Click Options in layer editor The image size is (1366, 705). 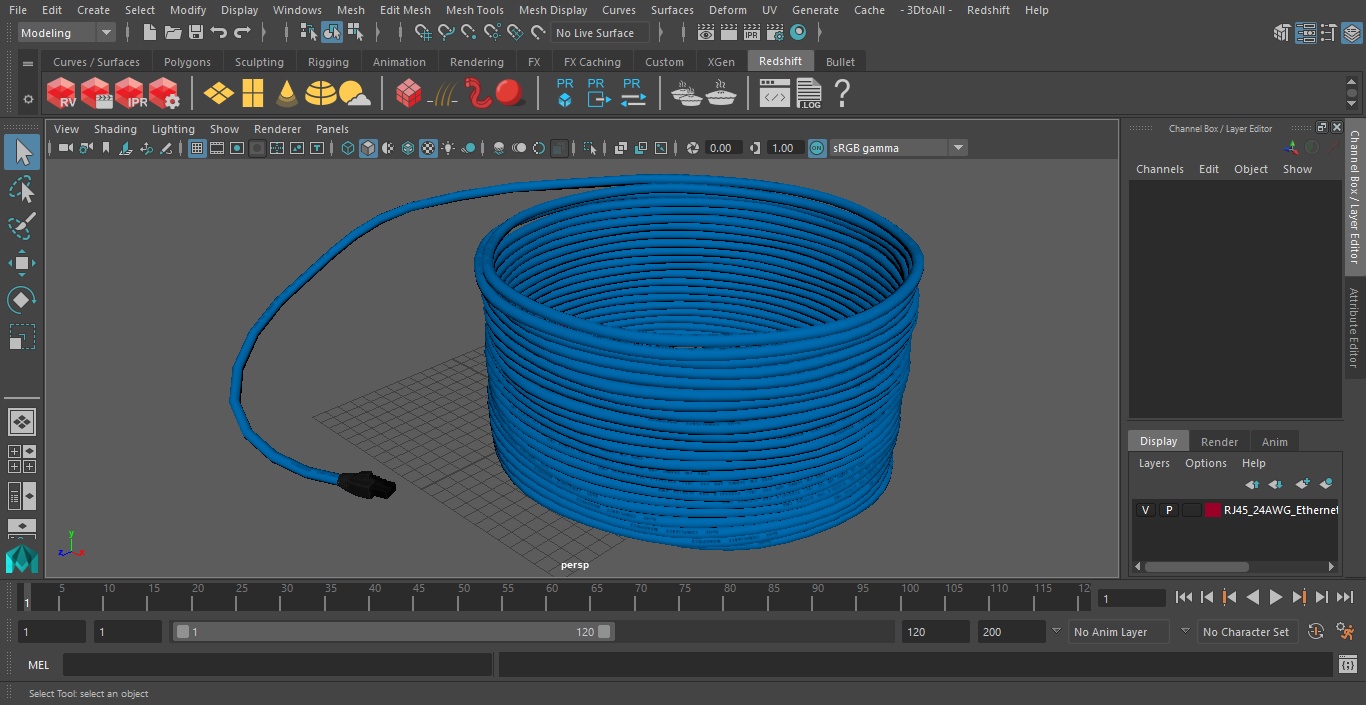pyautogui.click(x=1205, y=463)
